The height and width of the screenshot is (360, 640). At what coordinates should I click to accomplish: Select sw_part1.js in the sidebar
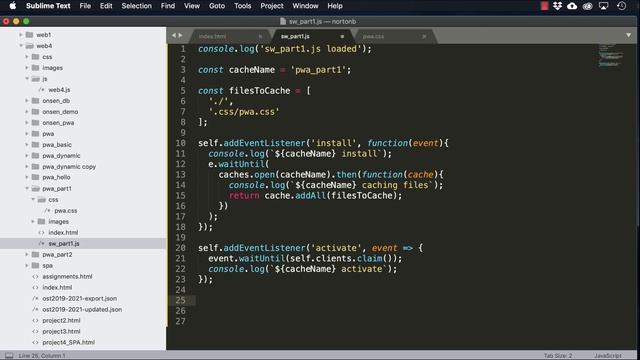[x=64, y=243]
